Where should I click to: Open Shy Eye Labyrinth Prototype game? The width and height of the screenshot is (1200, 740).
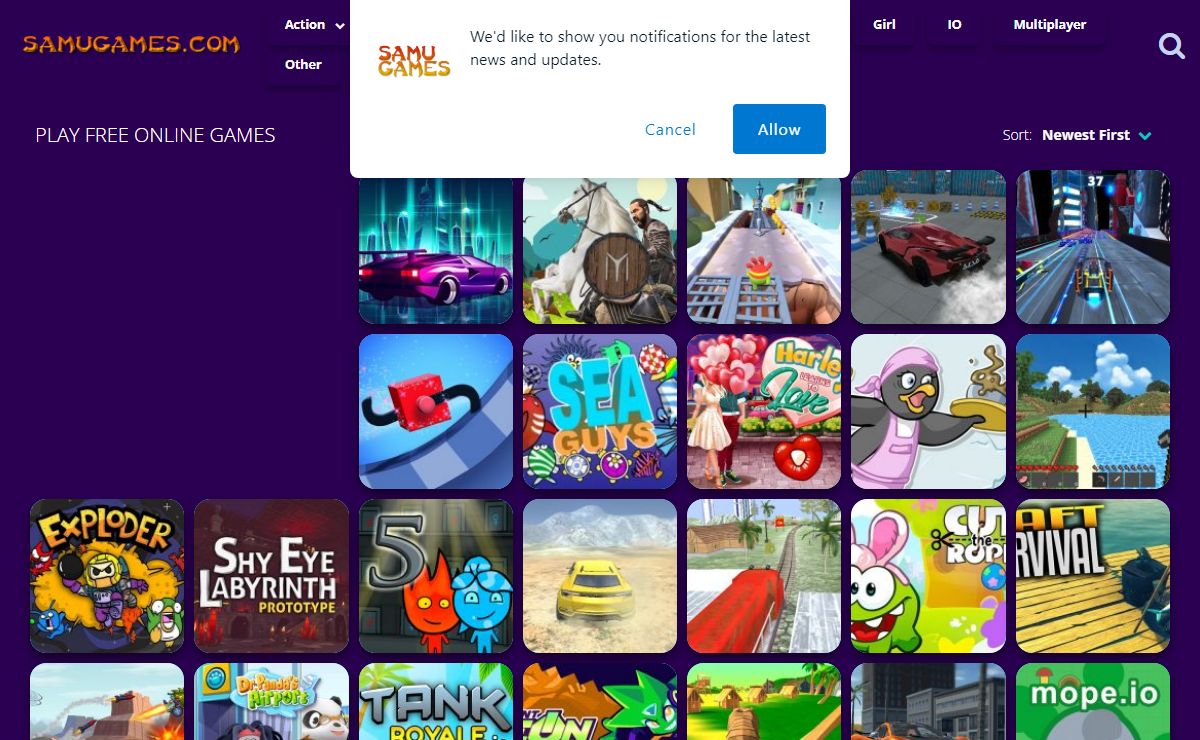[x=271, y=576]
